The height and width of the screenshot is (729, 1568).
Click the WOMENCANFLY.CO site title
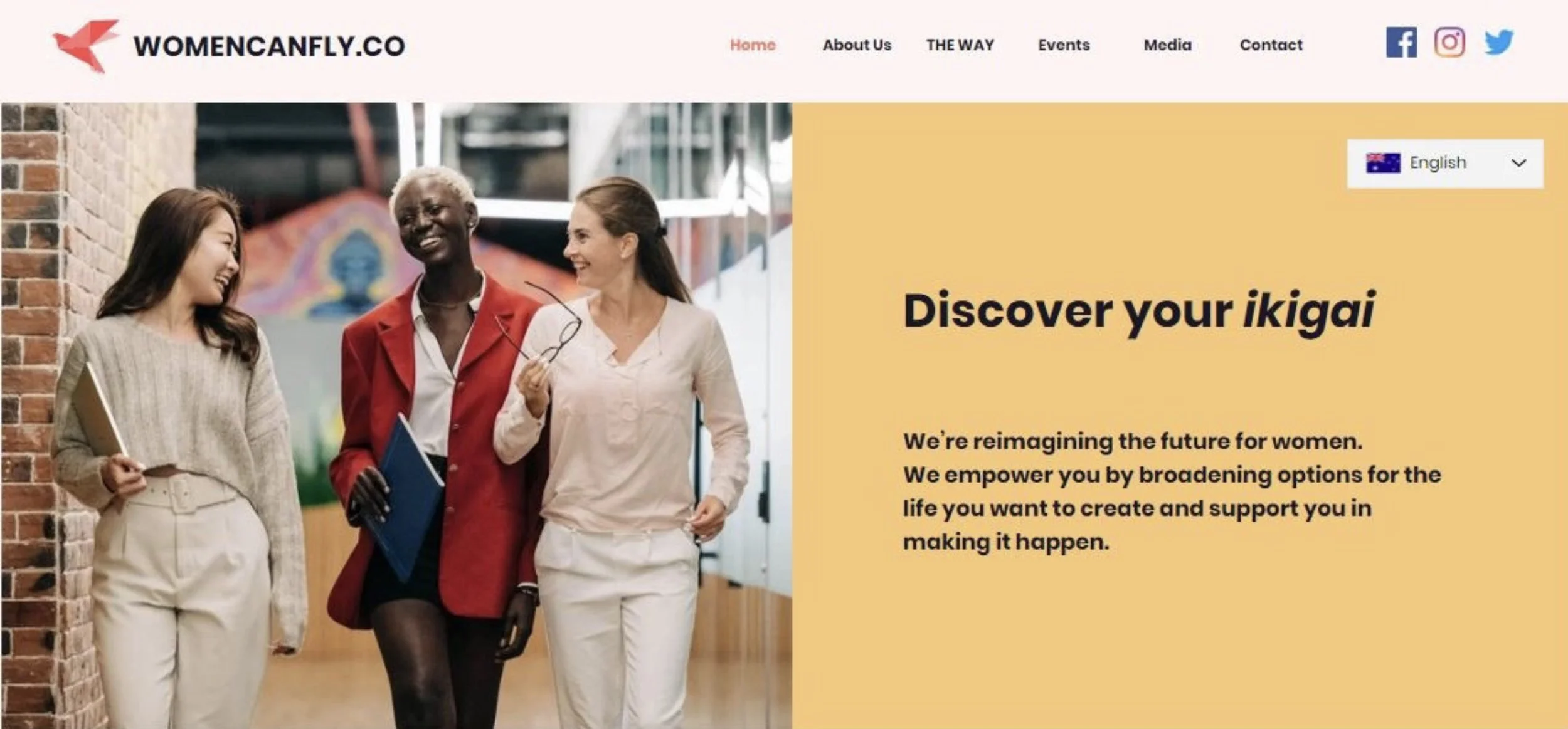point(270,46)
